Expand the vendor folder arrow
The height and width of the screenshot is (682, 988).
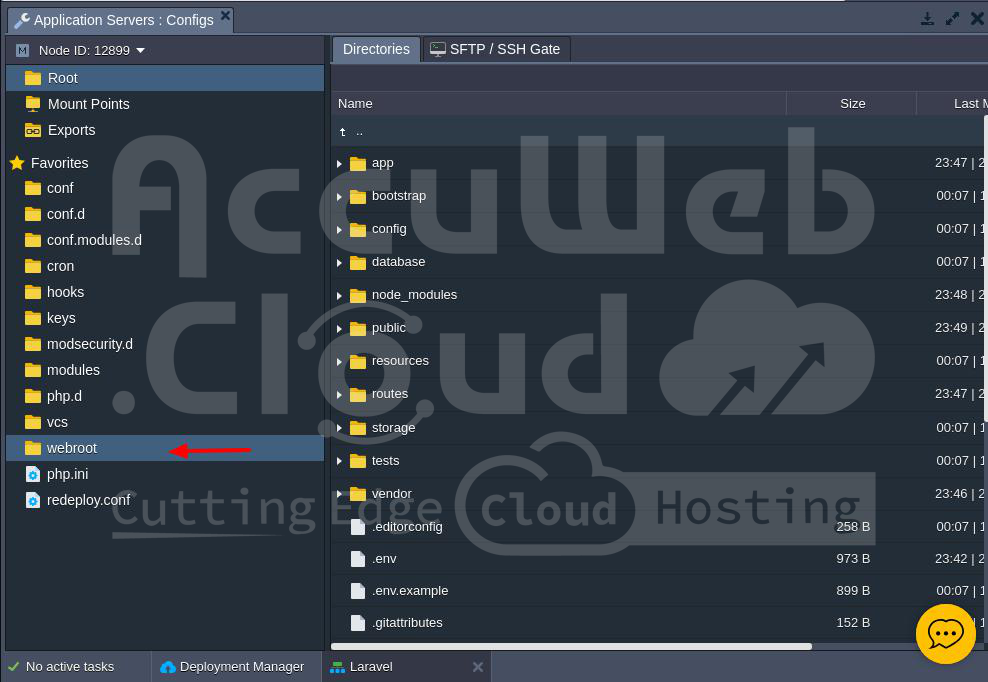tap(340, 494)
